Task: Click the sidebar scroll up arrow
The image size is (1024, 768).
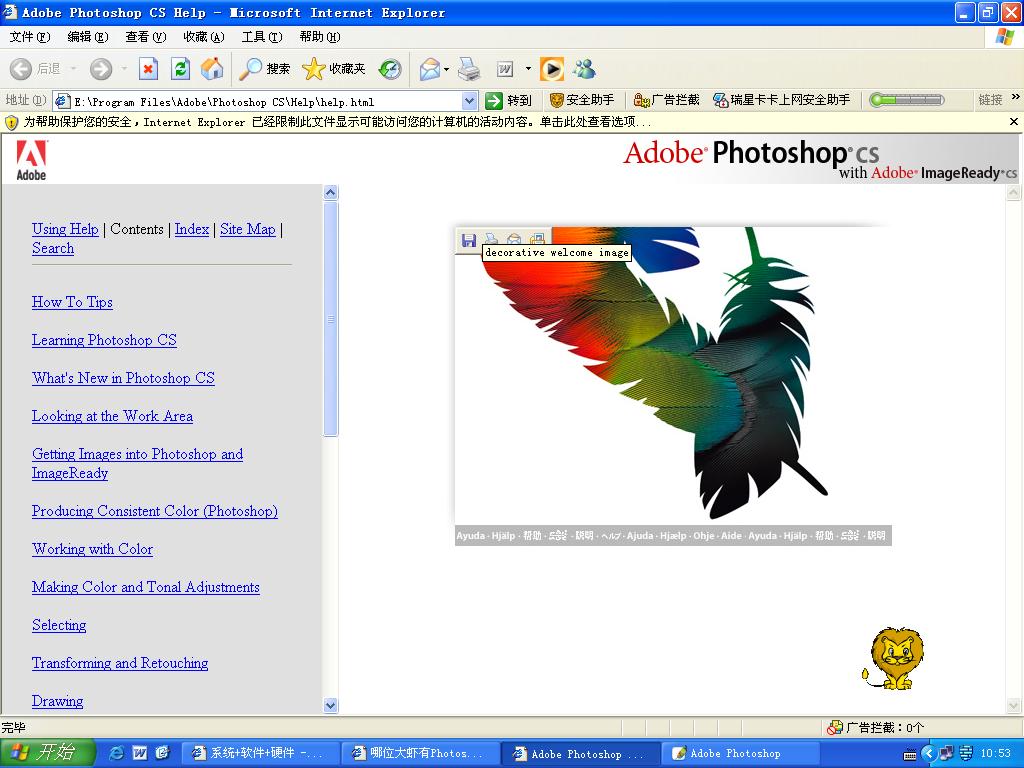Action: (x=330, y=192)
